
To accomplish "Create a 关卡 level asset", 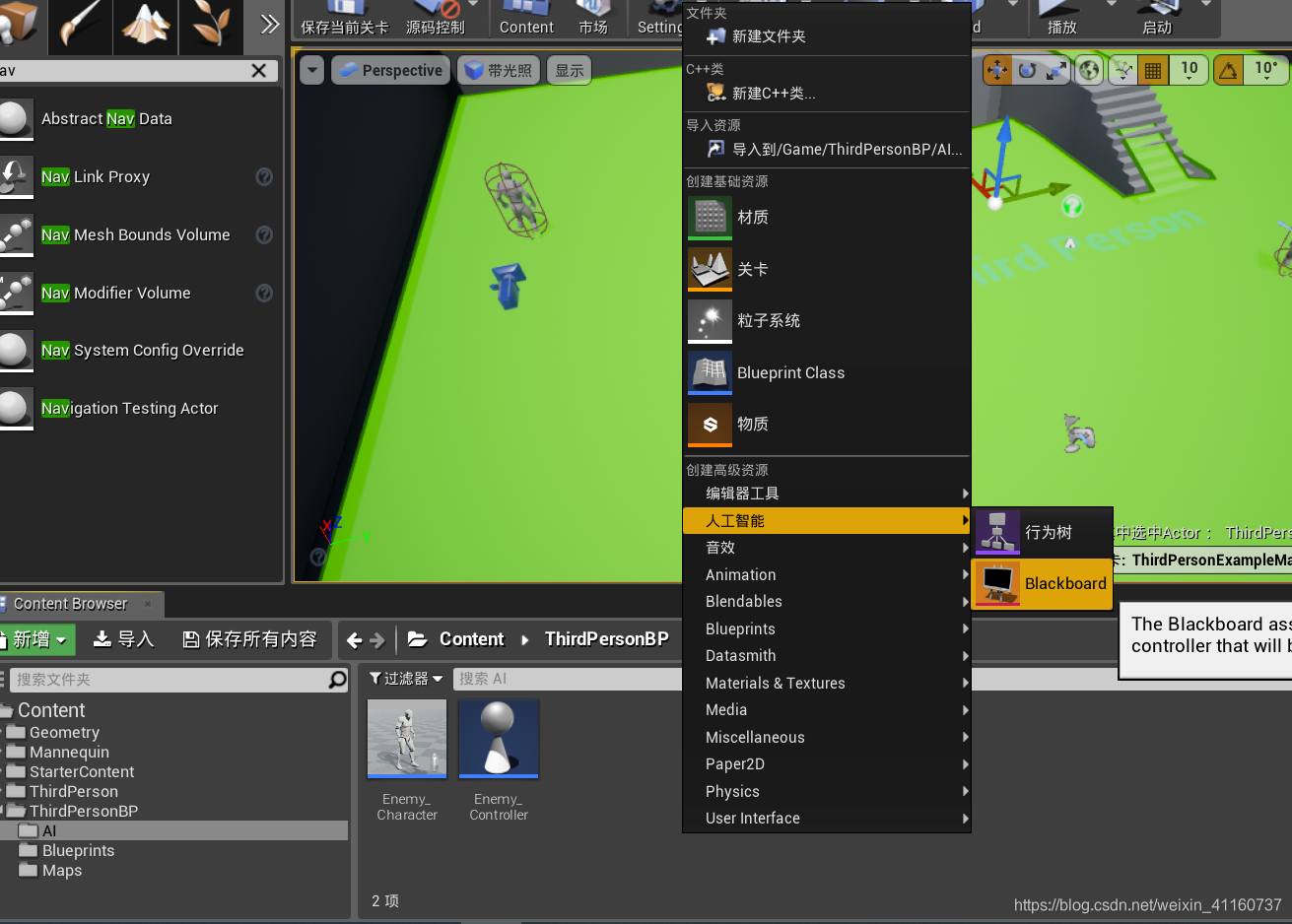I will click(827, 270).
